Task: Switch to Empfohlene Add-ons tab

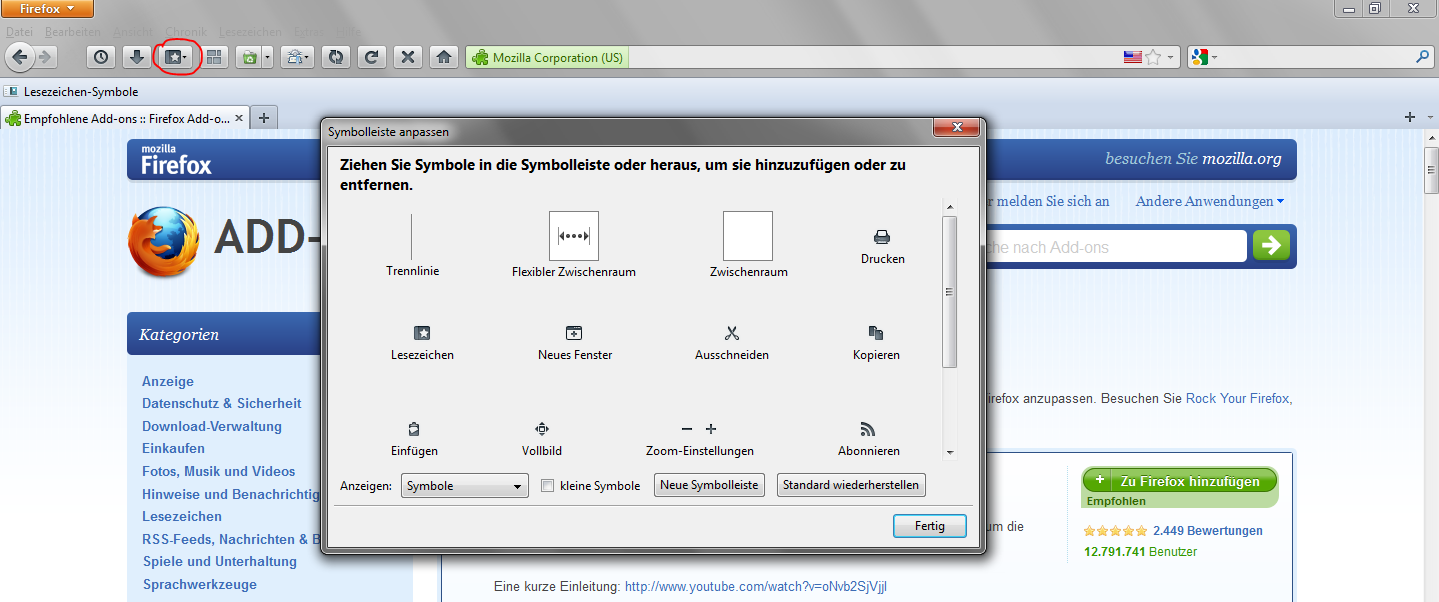Action: pos(125,118)
